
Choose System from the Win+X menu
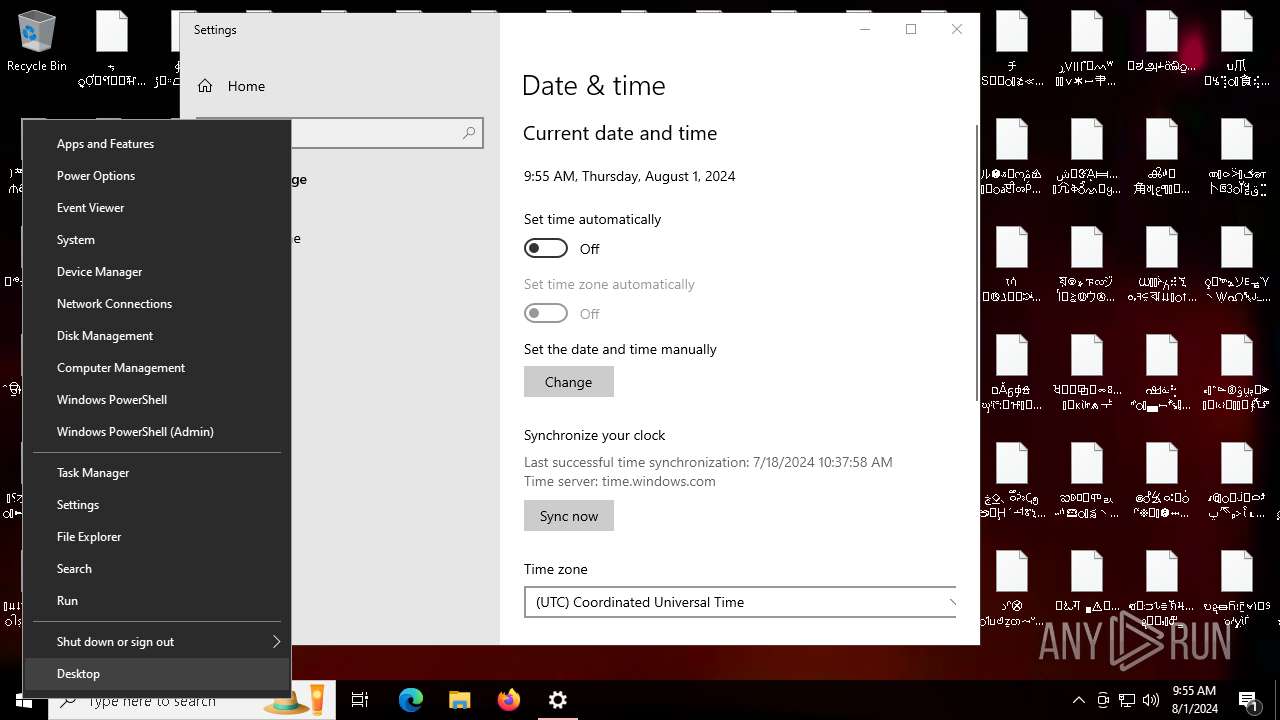pos(157,240)
